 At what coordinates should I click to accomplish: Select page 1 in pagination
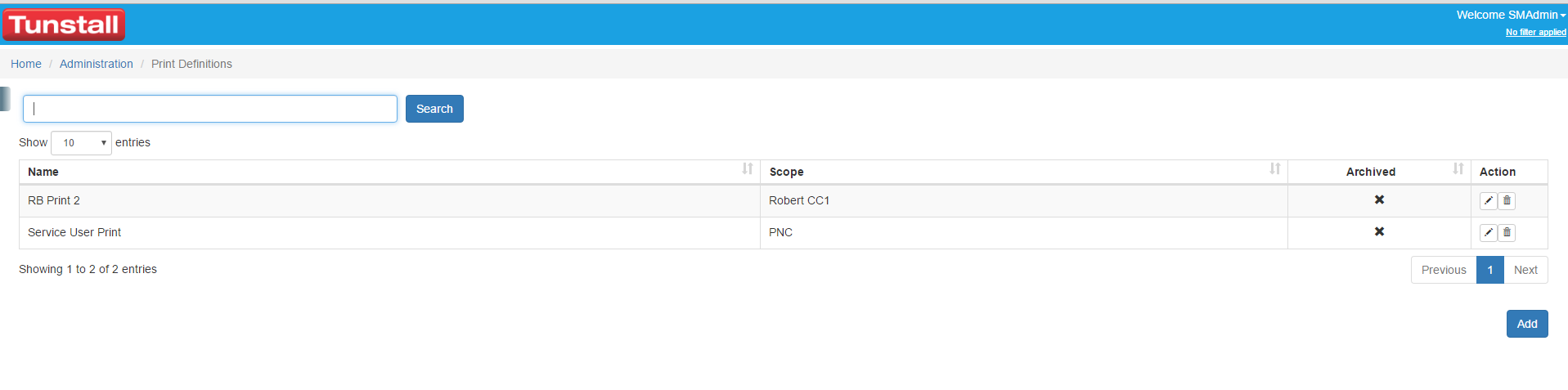click(x=1490, y=270)
